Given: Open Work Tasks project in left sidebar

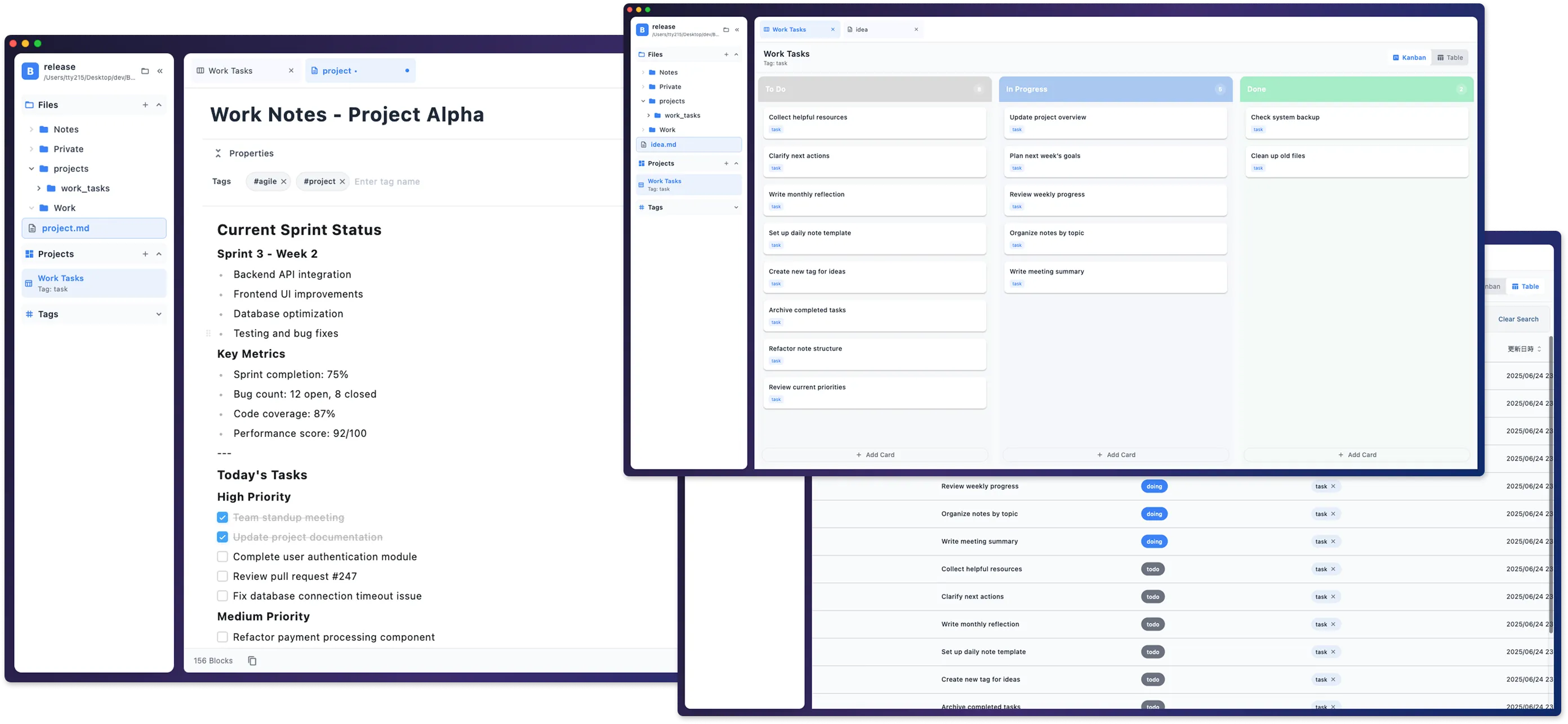Looking at the screenshot, I should click(x=93, y=284).
